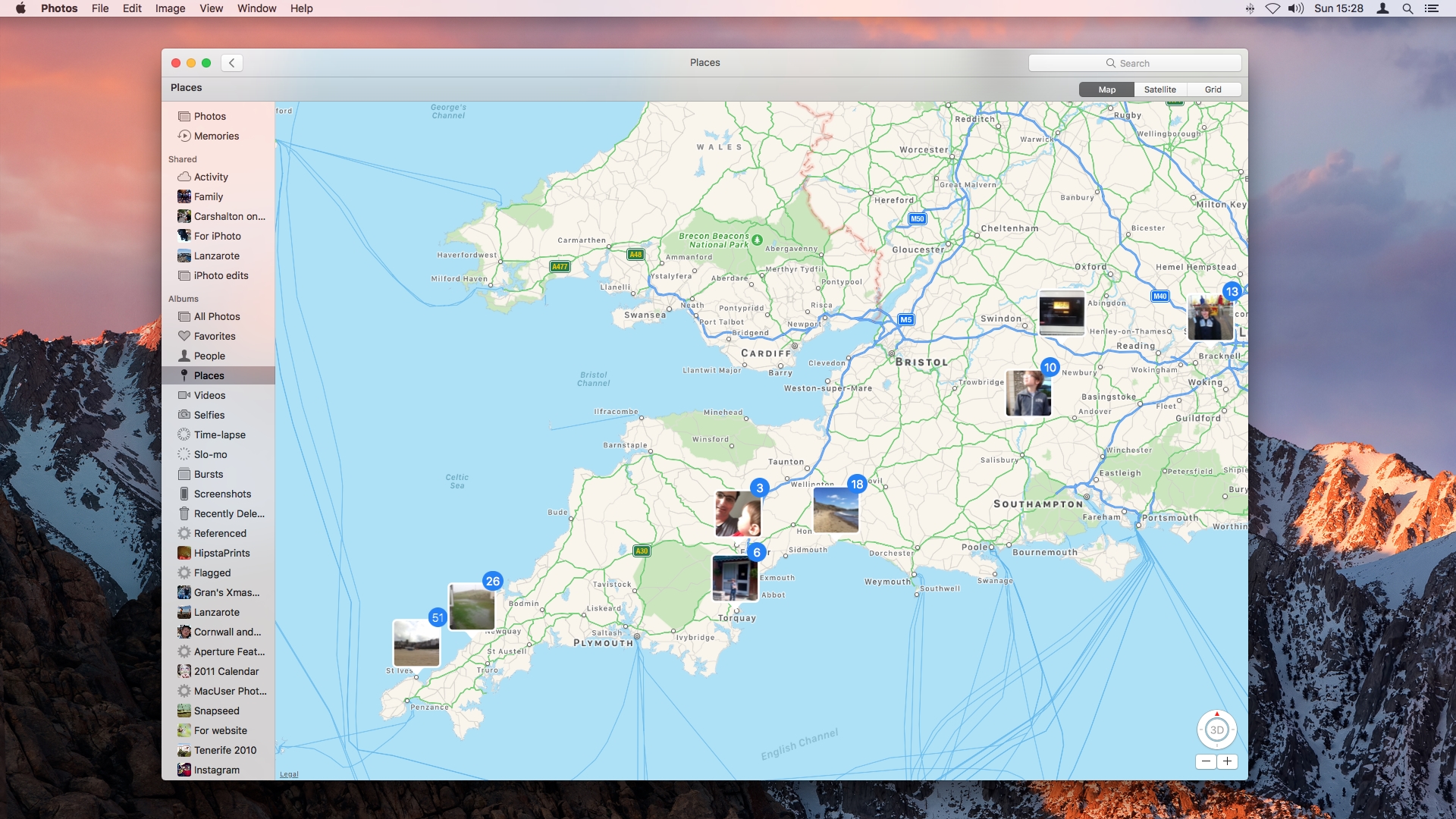Screen dimensions: 1456x819
Task: Open the View menu
Action: pos(211,8)
